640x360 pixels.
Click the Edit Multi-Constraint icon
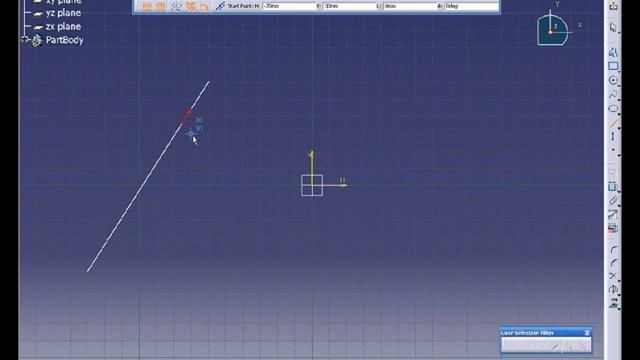(x=613, y=228)
